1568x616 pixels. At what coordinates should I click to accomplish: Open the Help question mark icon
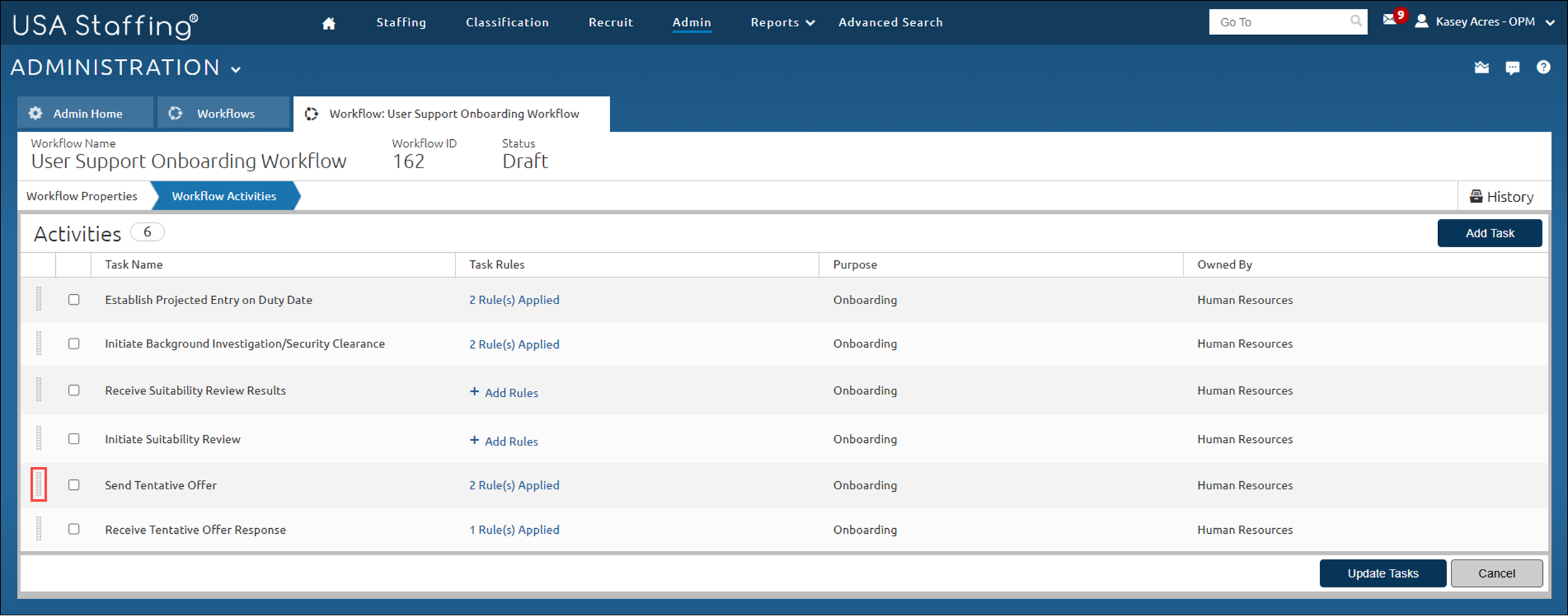tap(1544, 66)
